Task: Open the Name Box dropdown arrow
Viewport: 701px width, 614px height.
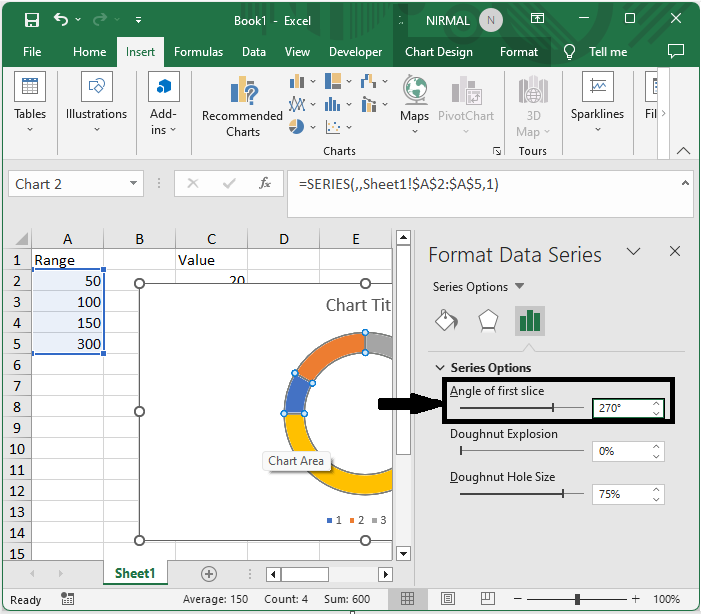Action: click(133, 183)
